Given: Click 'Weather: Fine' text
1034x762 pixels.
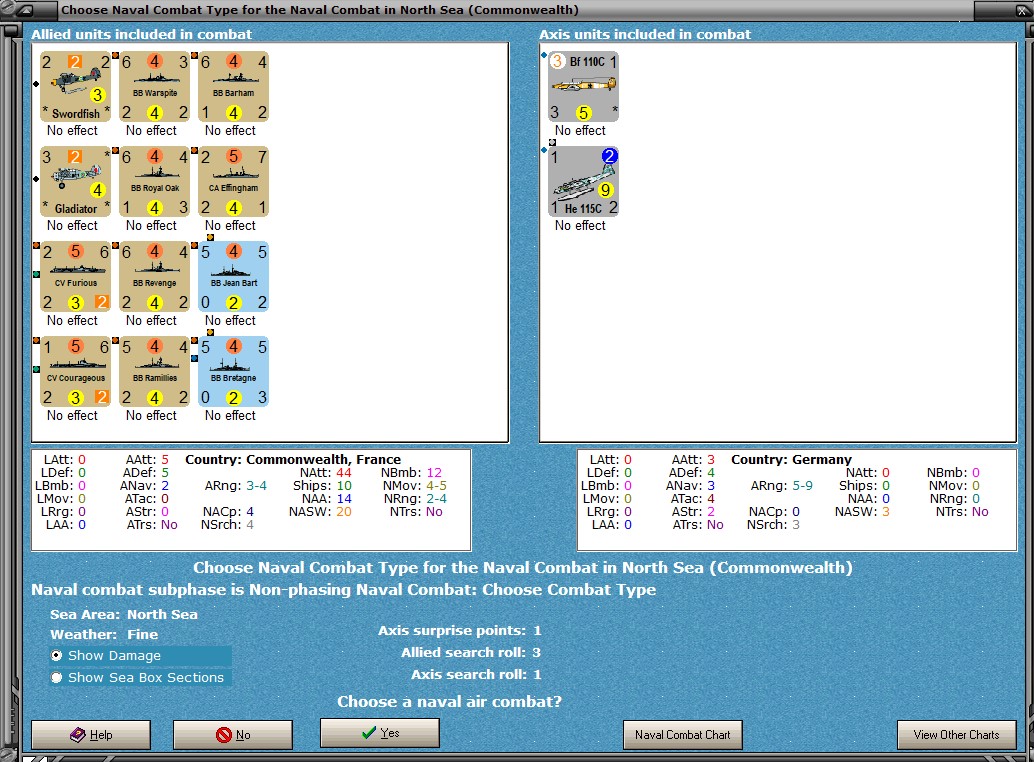Looking at the screenshot, I should (104, 634).
